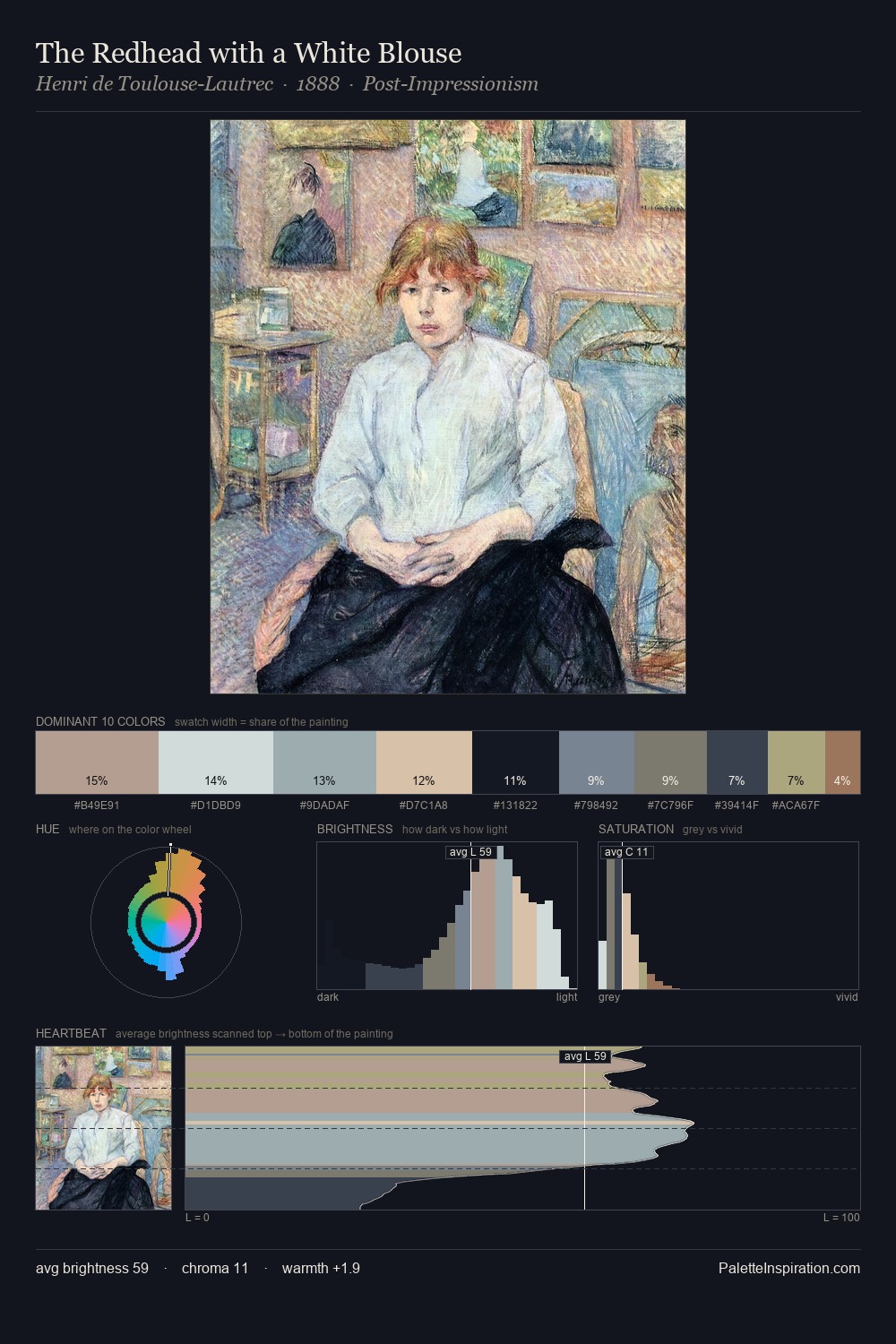Screen dimensions: 896x1344
Task: Click 'where on the color wheel' caption
Action: (130, 829)
